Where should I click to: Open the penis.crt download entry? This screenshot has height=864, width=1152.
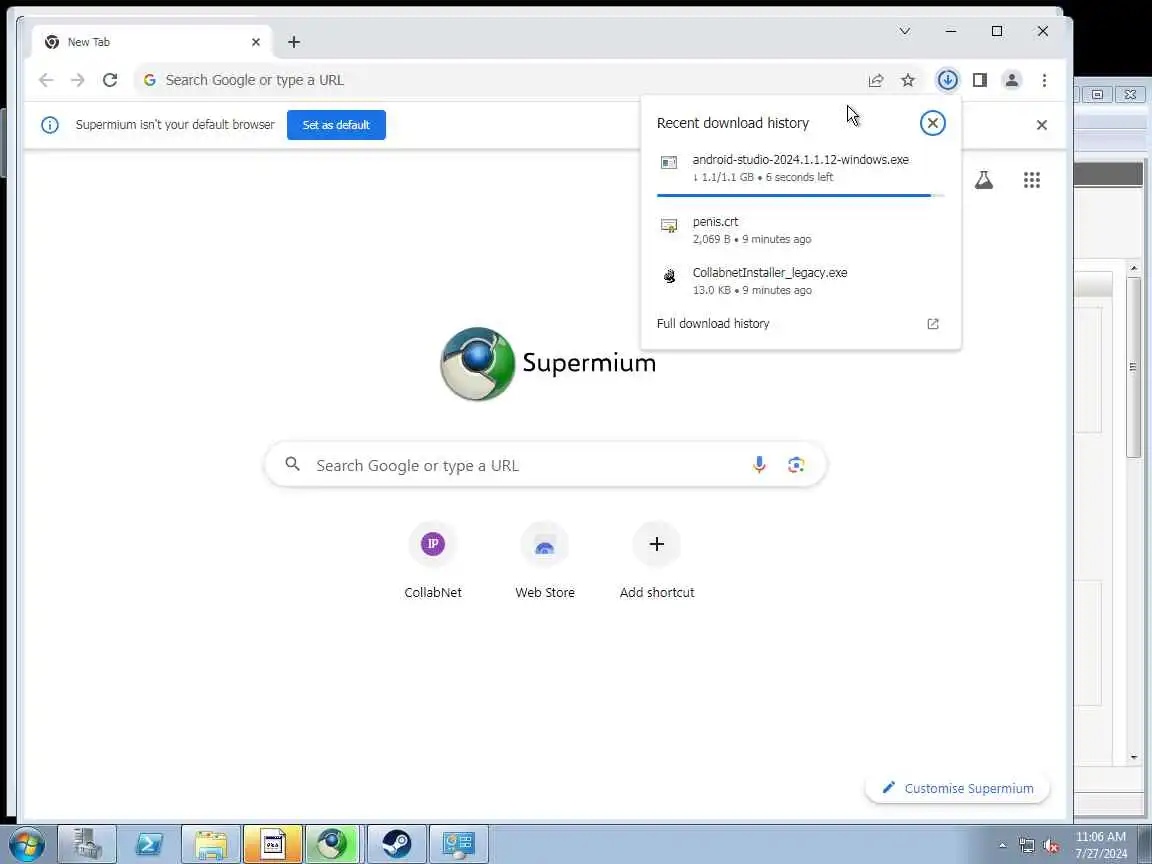point(800,230)
